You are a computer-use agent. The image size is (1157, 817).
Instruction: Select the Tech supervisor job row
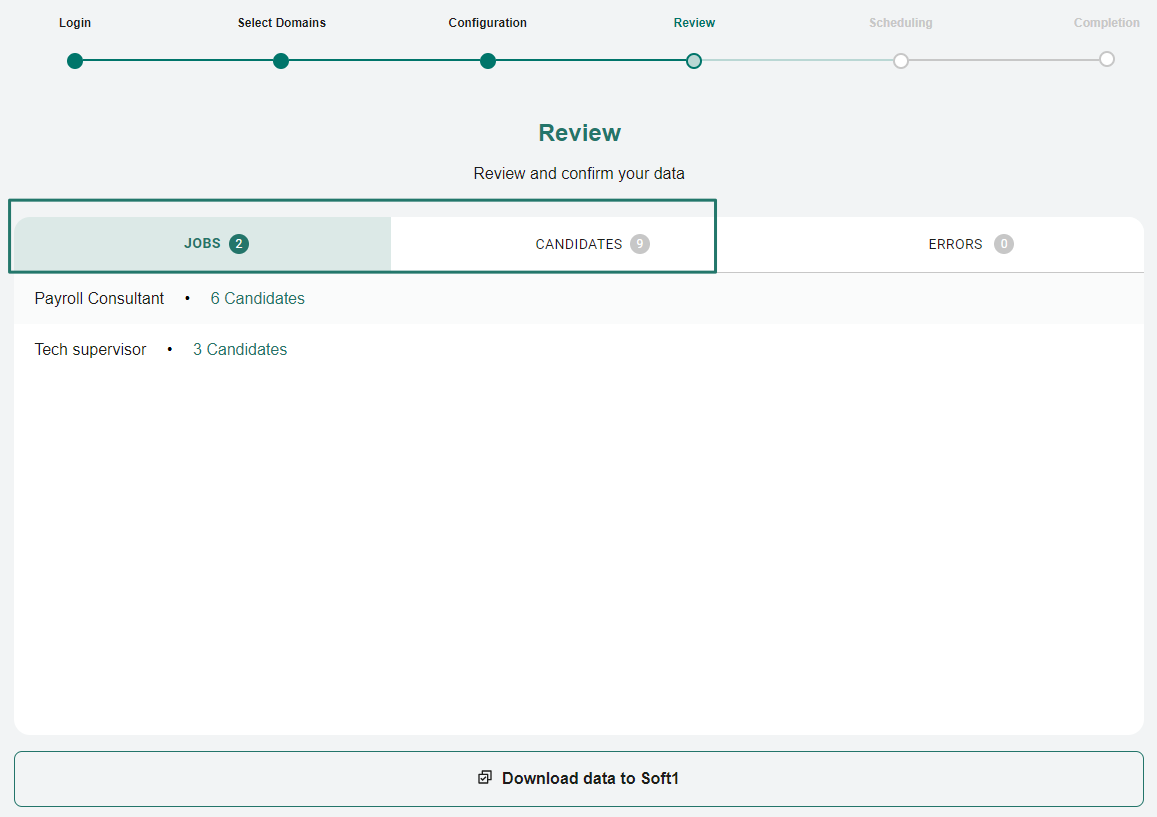point(90,350)
